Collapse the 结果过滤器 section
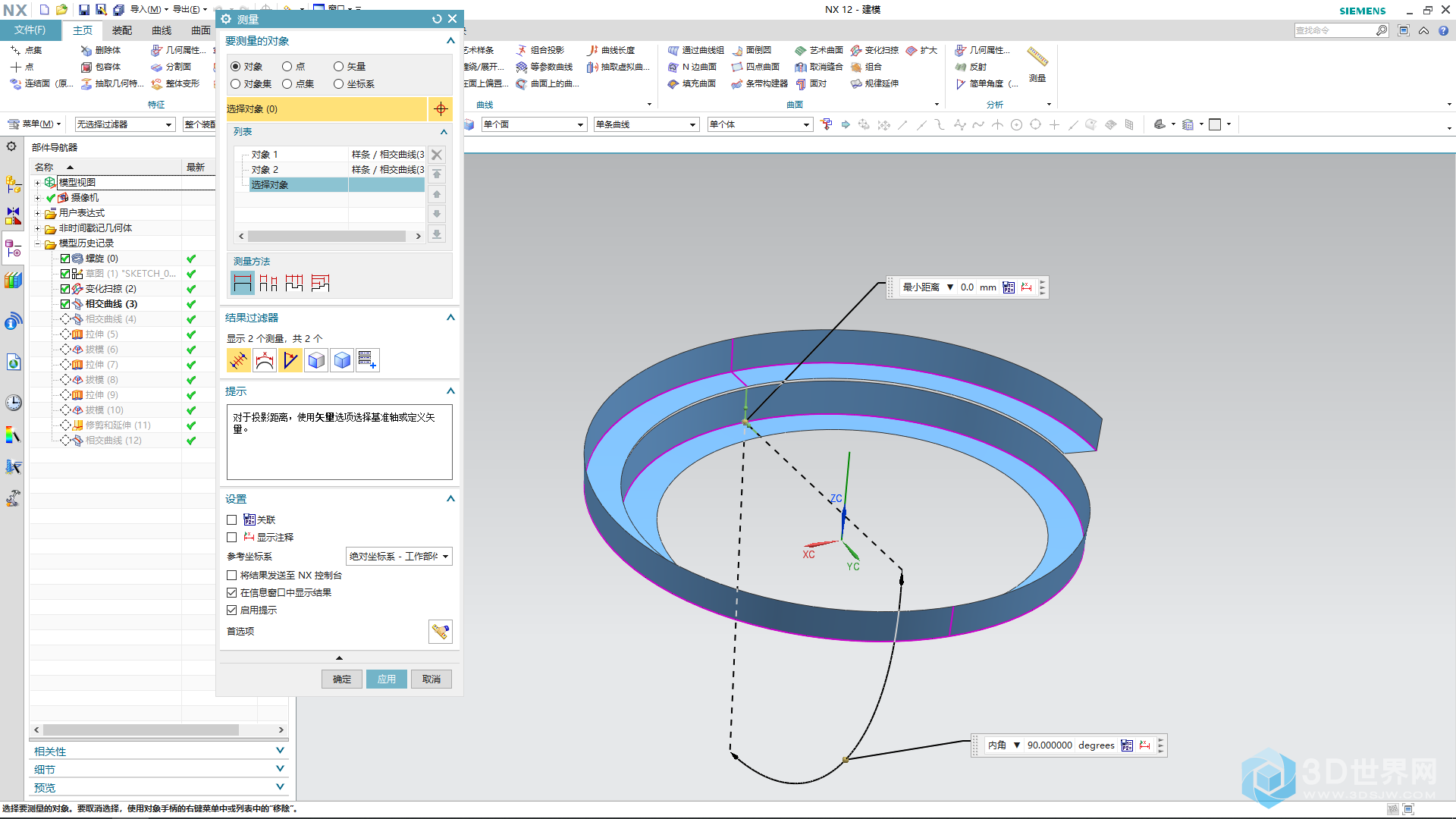Viewport: 1456px width, 819px height. coord(450,318)
